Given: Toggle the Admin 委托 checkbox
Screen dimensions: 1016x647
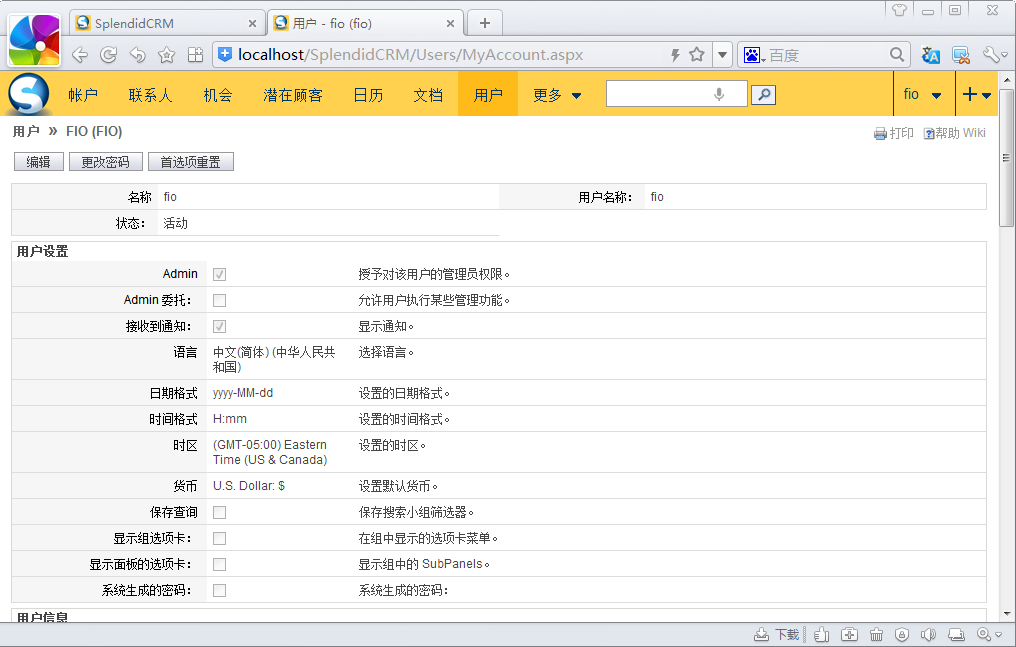Looking at the screenshot, I should (220, 301).
